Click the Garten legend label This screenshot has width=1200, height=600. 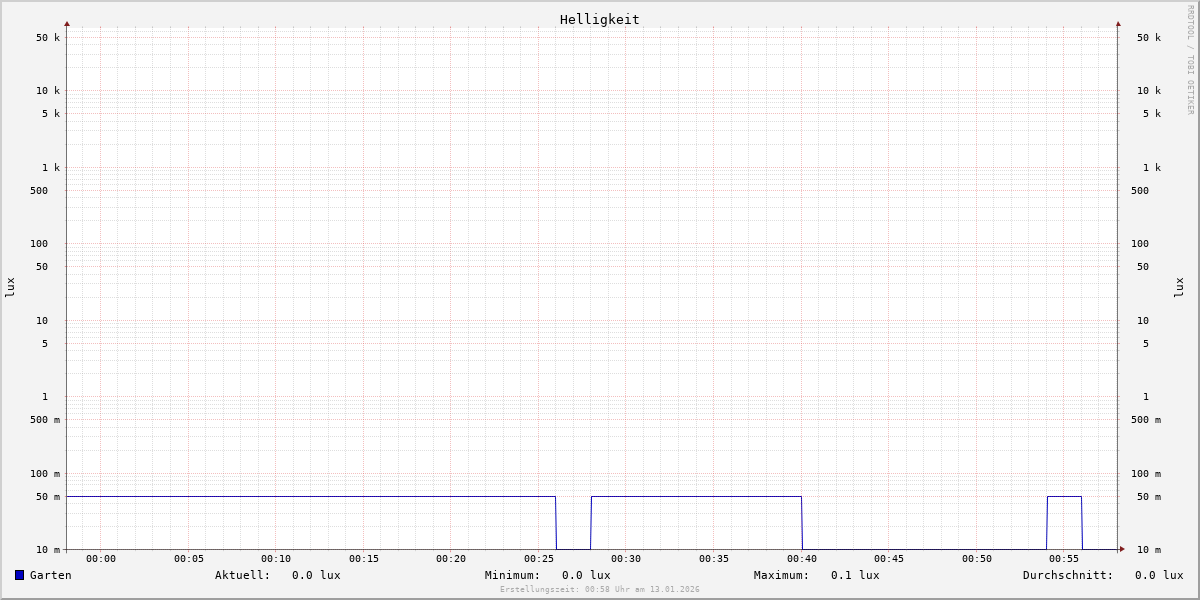point(50,575)
